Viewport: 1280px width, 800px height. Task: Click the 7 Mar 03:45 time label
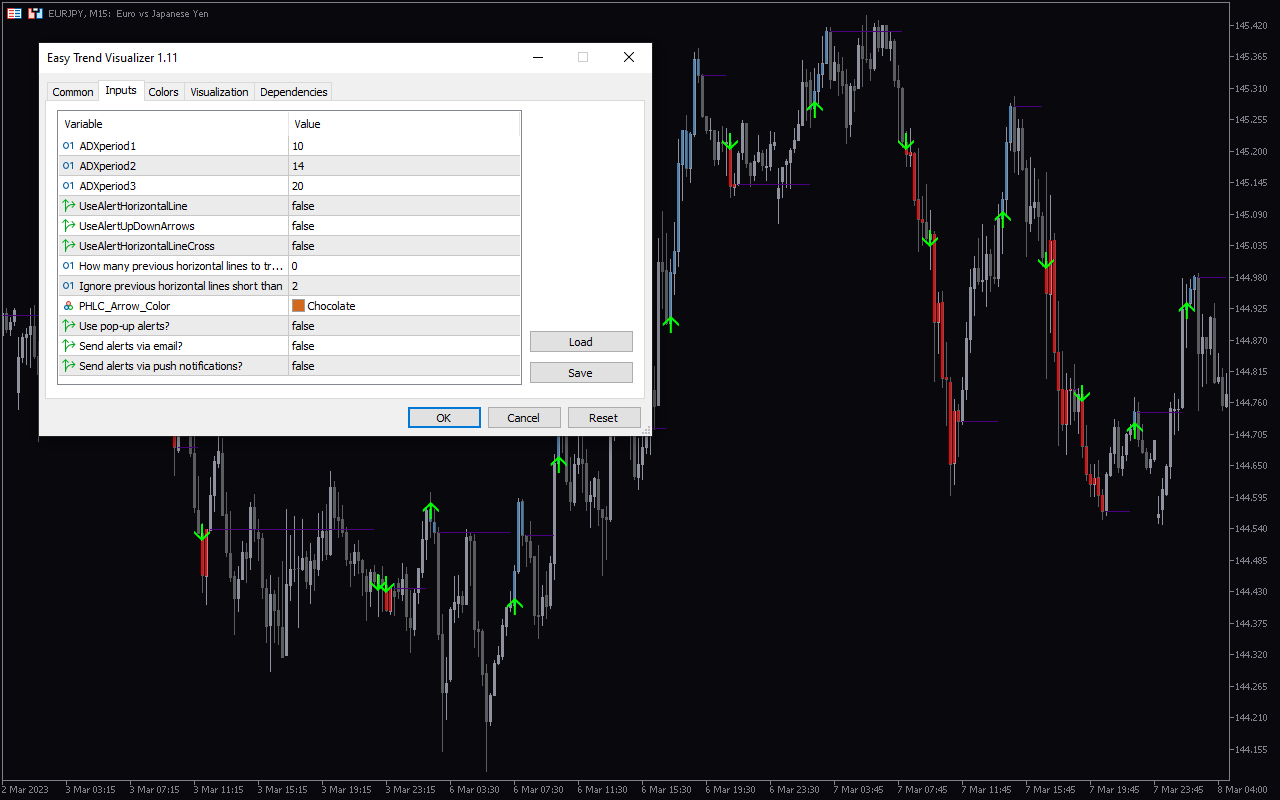[858, 789]
